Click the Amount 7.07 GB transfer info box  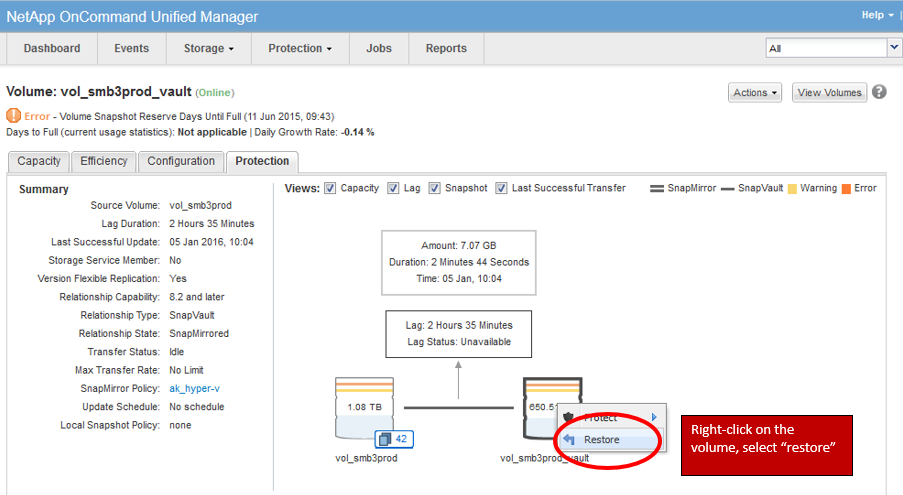(458, 262)
